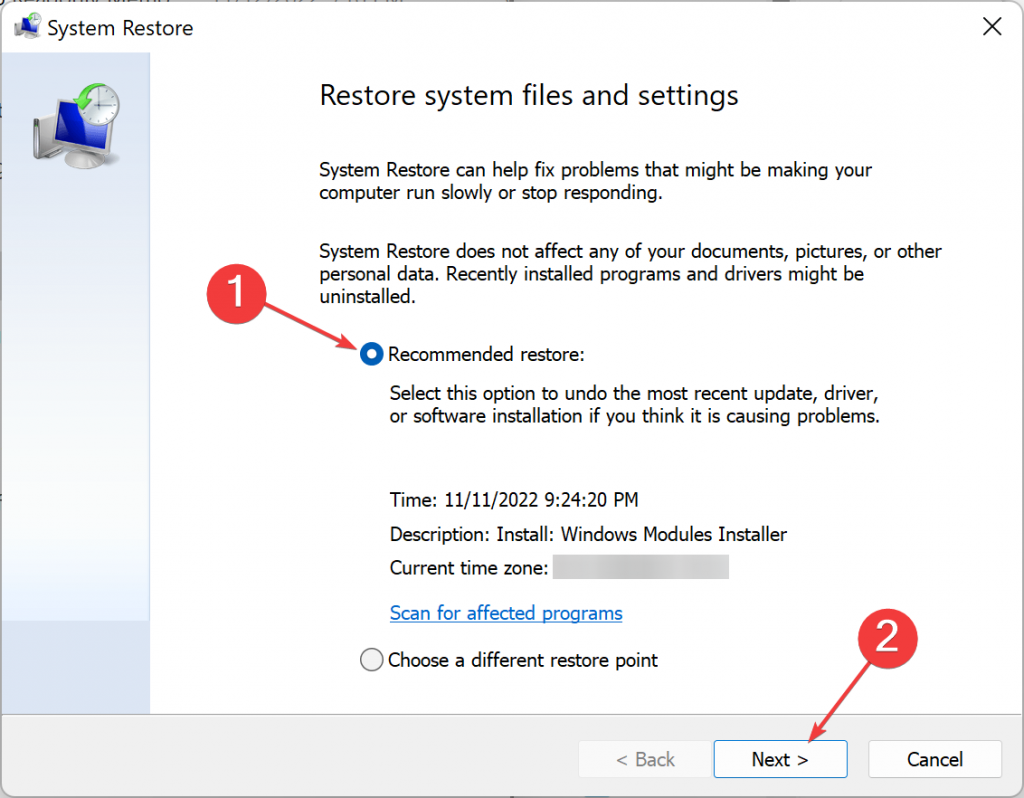
Task: Click the Restore system files and settings heading
Action: [529, 95]
